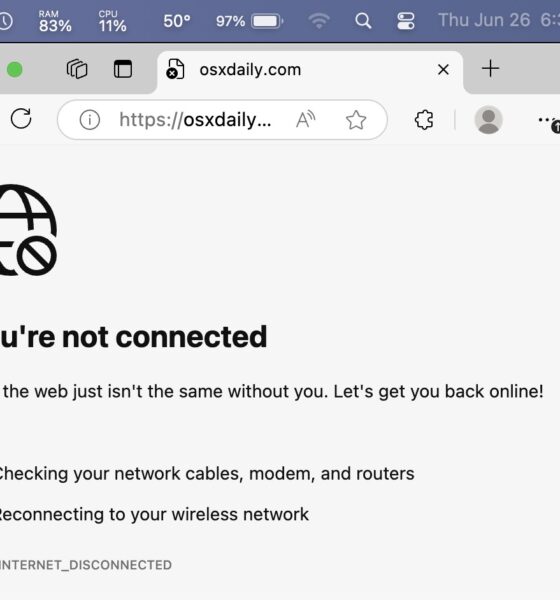Reload the page with the refresh icon
This screenshot has height=600, width=560.
click(x=21, y=119)
